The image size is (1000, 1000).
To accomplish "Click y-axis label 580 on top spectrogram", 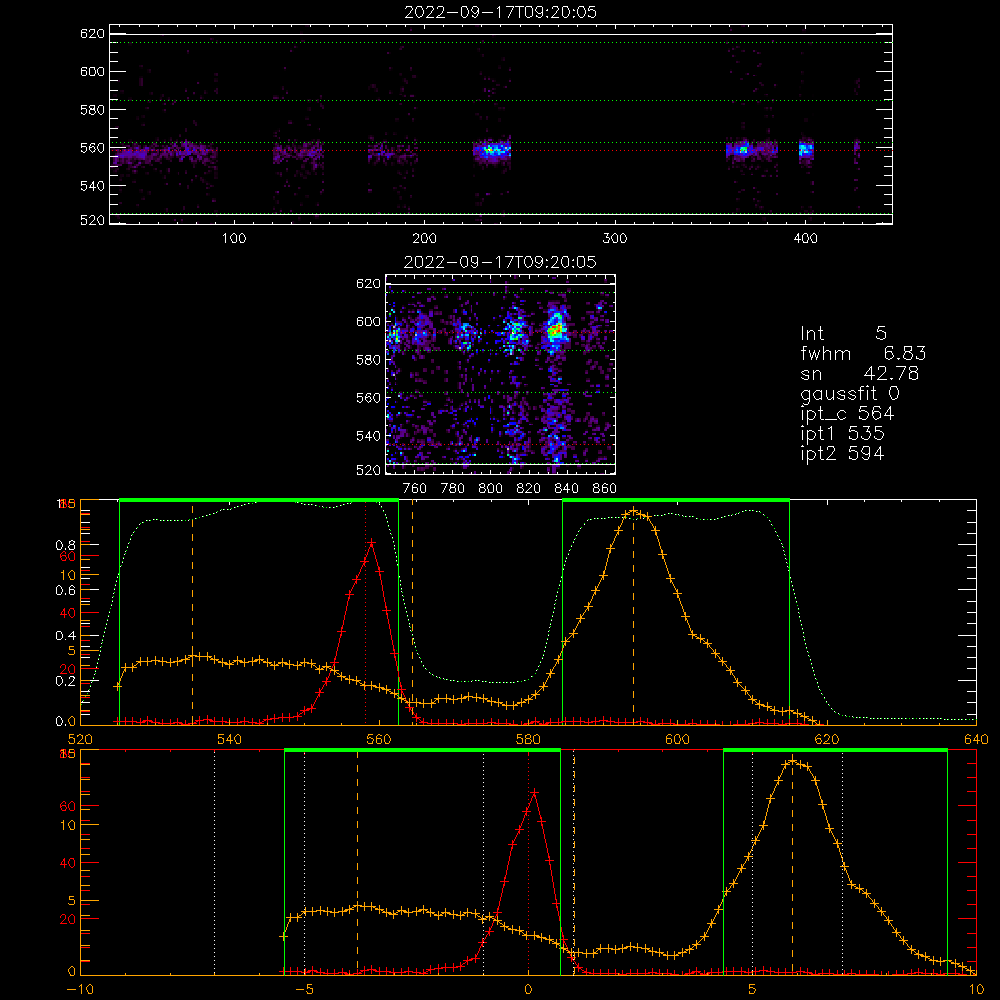I will pos(92,110).
